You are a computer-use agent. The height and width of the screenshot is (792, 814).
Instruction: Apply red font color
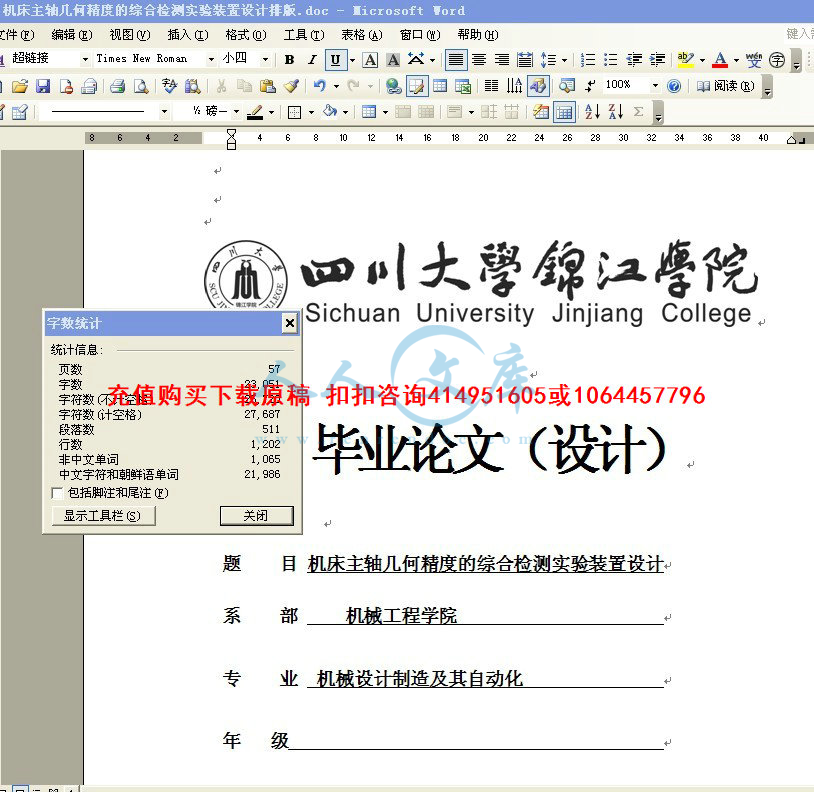720,60
